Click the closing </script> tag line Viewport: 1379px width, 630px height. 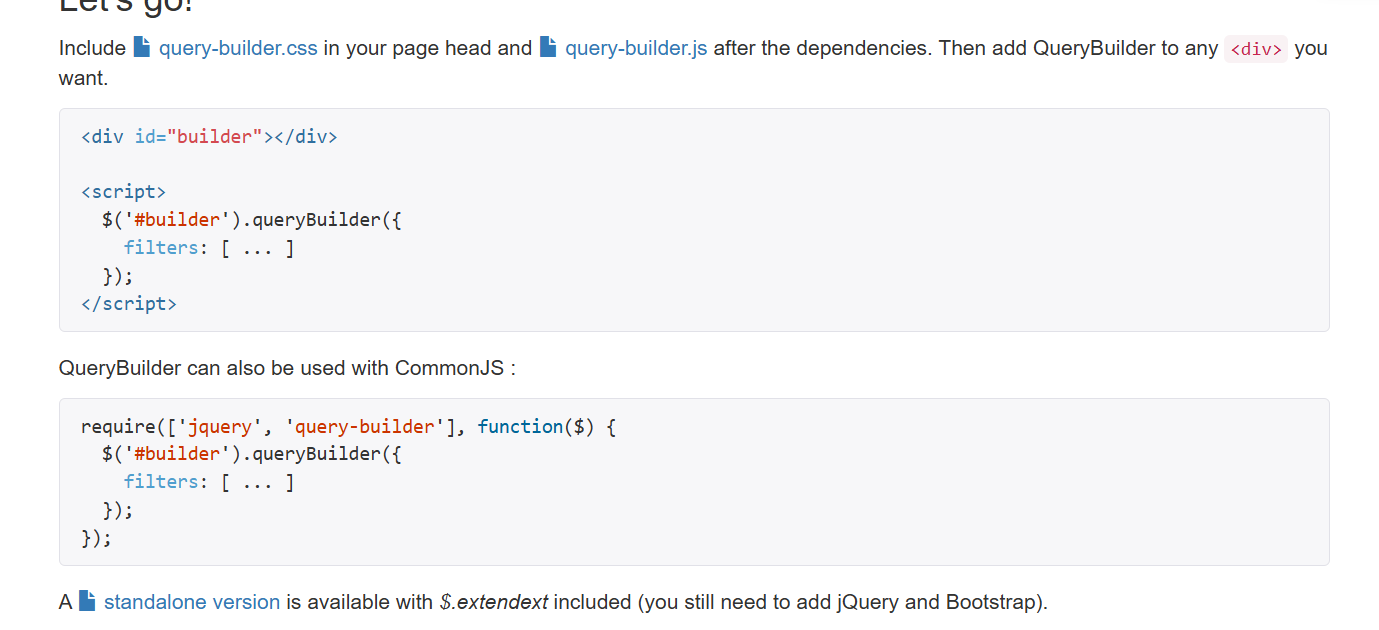click(129, 304)
